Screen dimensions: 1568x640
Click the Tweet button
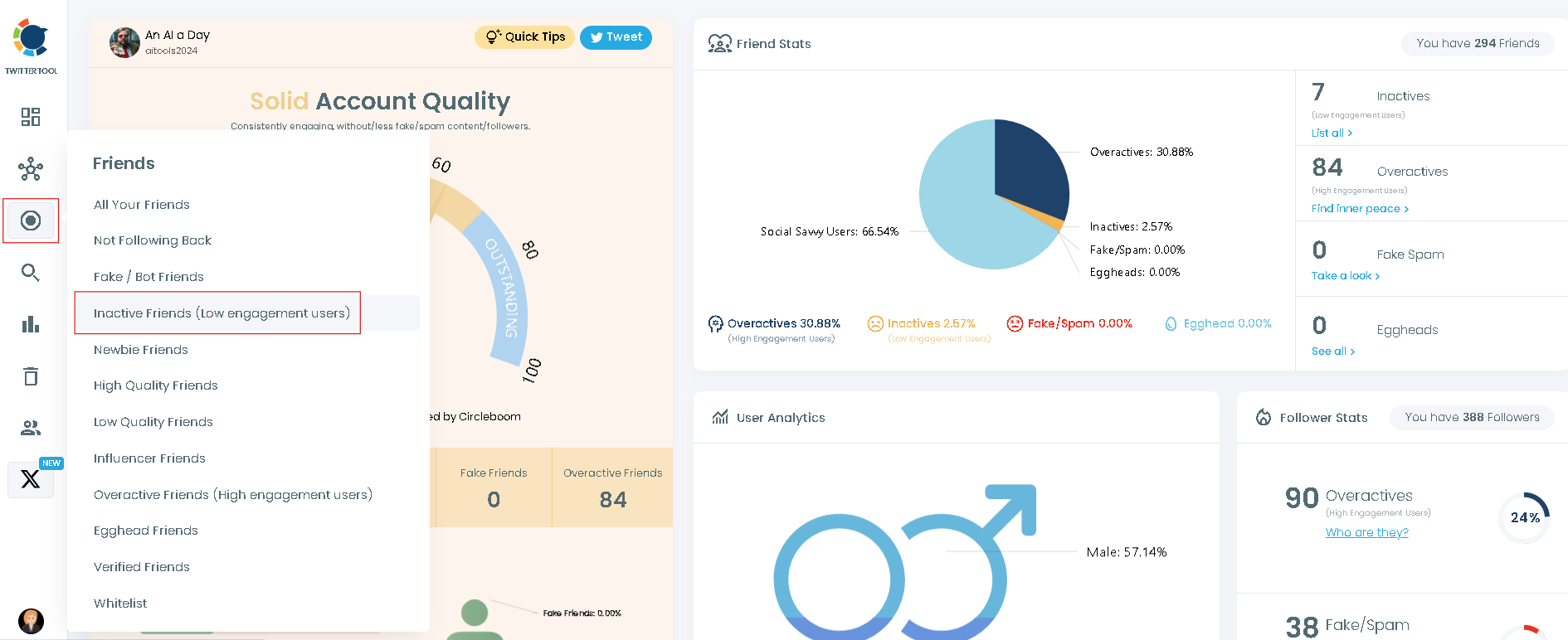coord(616,36)
